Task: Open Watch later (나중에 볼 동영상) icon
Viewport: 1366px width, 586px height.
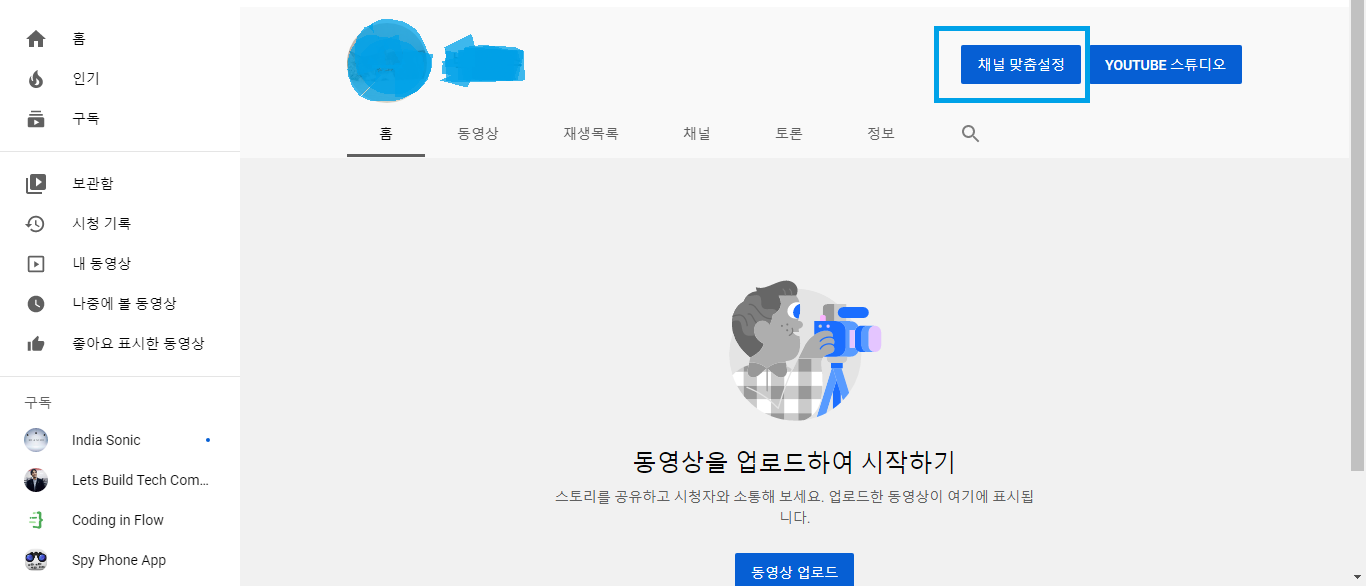Action: (x=36, y=304)
